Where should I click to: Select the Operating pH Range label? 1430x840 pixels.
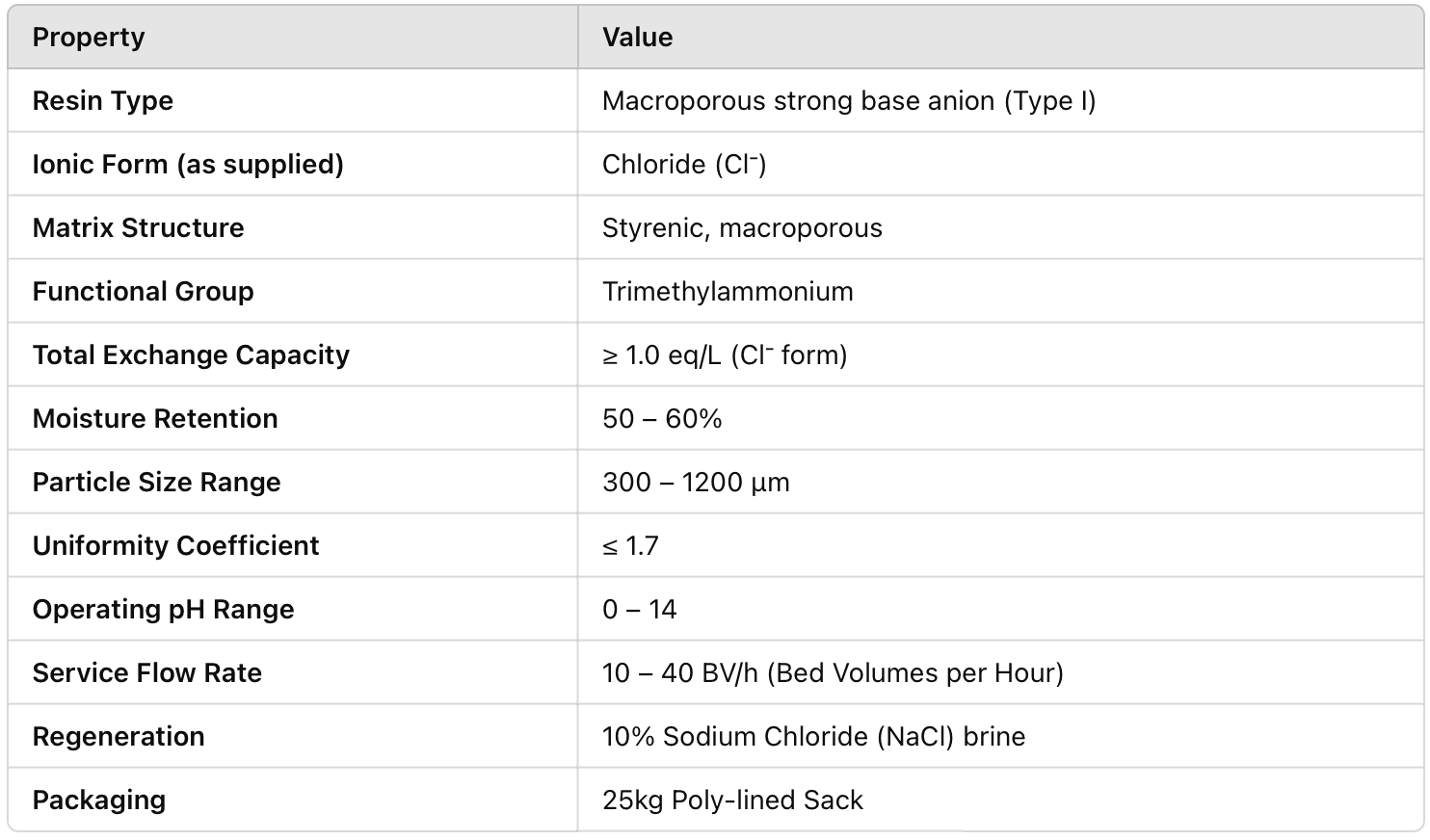(163, 610)
